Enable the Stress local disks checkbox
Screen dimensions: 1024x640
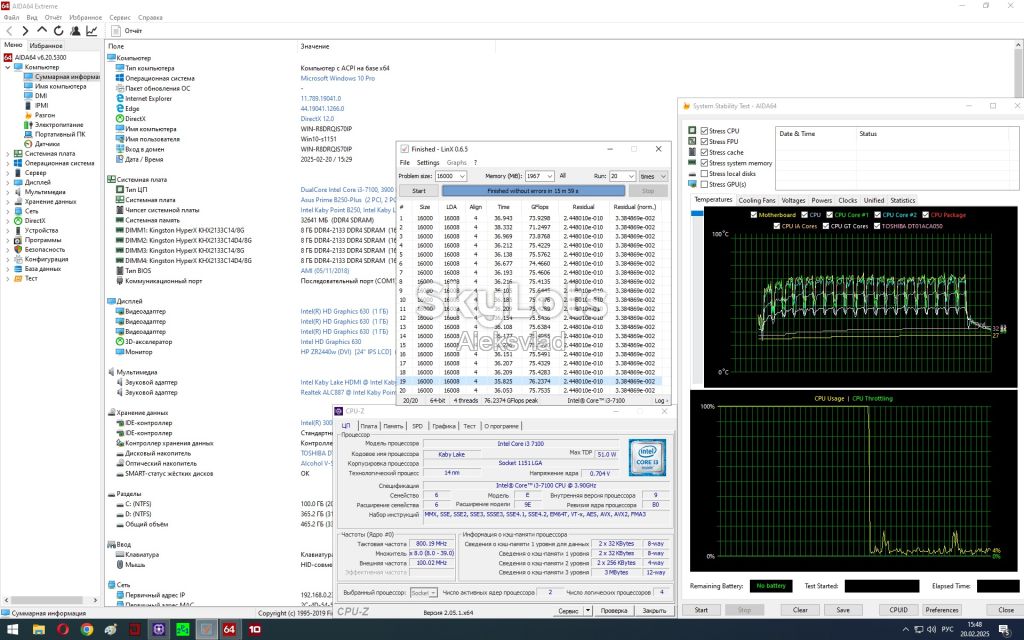(704, 174)
